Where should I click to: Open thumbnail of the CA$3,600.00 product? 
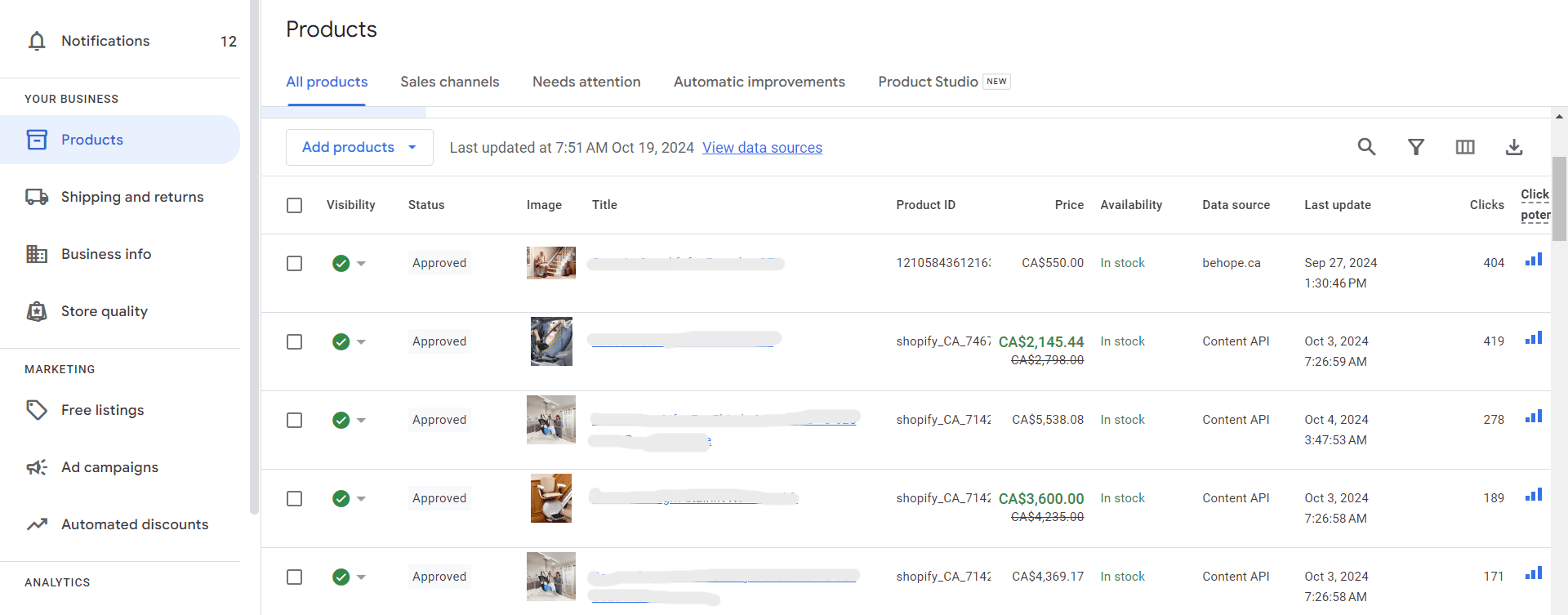[x=551, y=498]
